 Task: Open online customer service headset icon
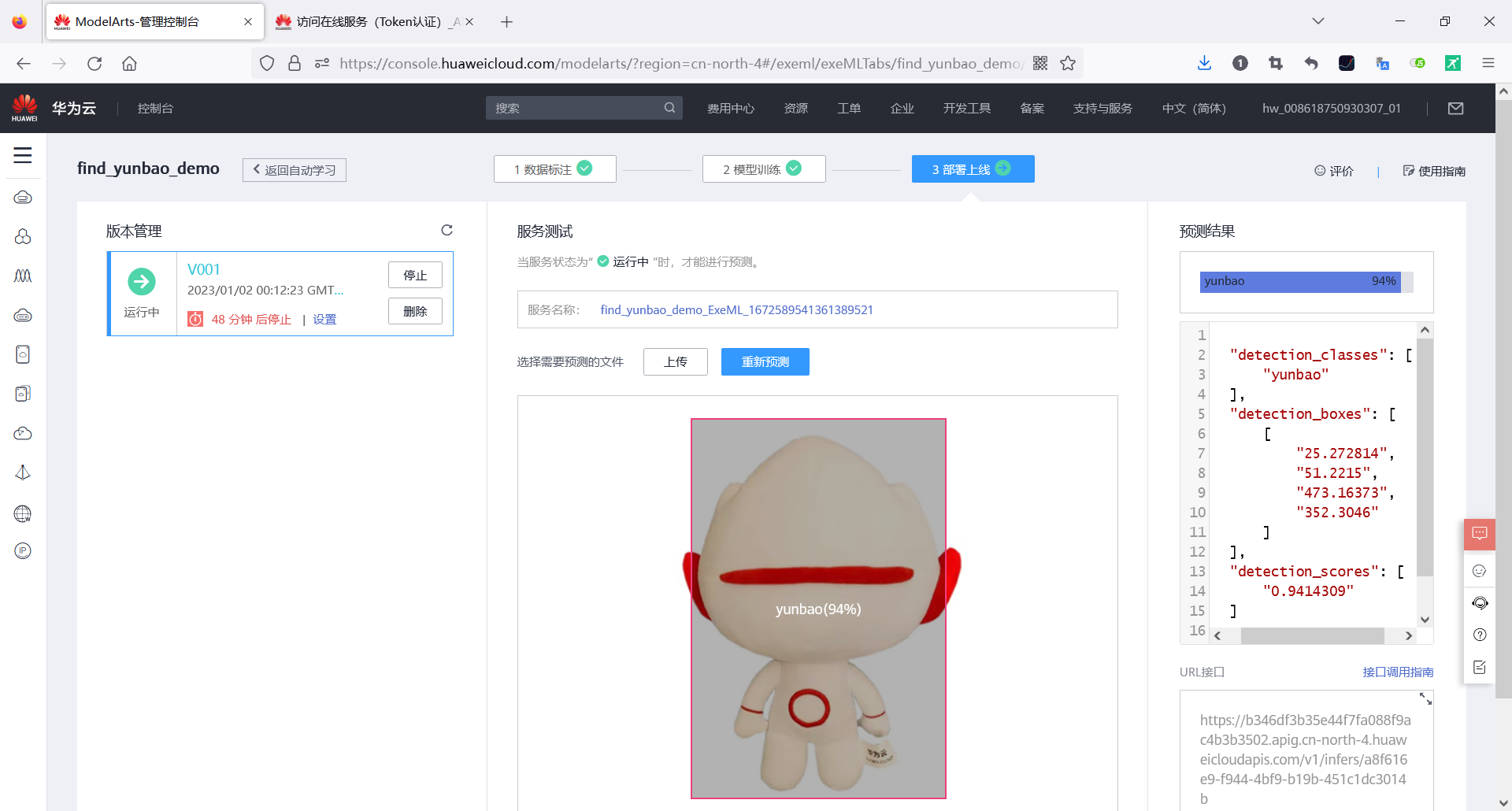[1480, 602]
